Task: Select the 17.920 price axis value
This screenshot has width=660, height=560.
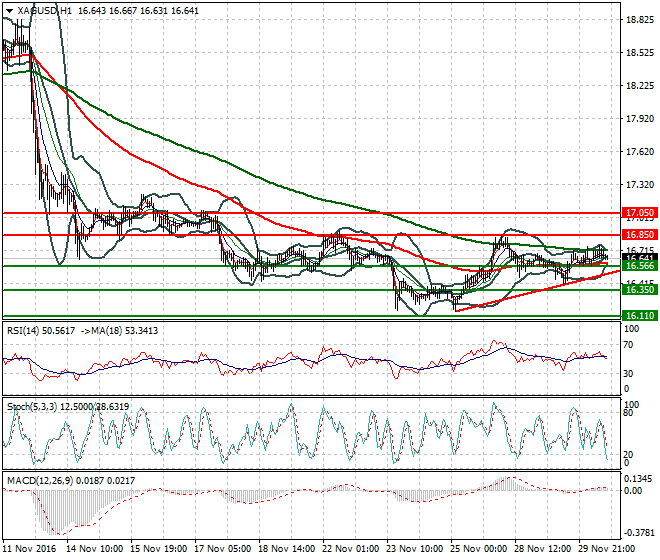Action: pos(640,119)
